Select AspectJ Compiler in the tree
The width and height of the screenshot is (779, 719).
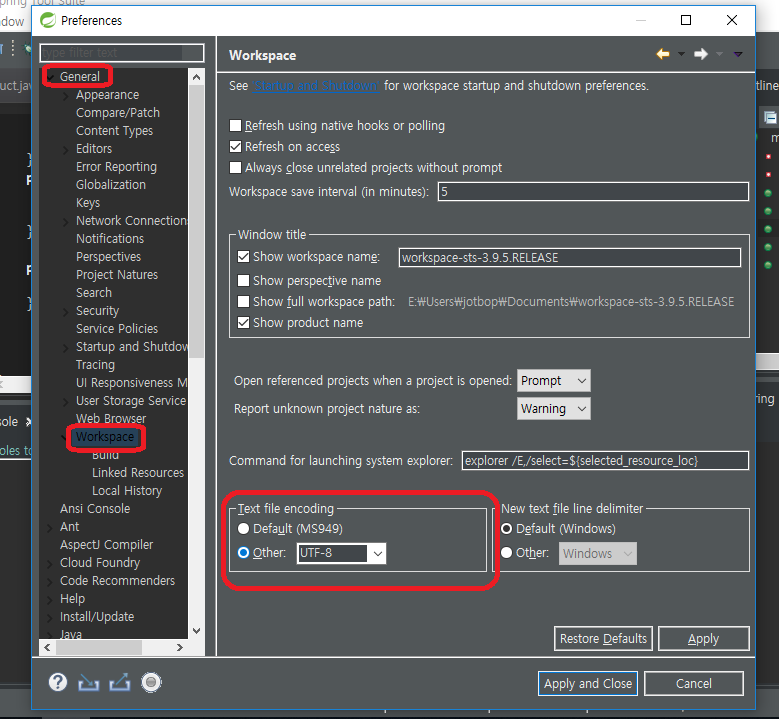(x=106, y=545)
